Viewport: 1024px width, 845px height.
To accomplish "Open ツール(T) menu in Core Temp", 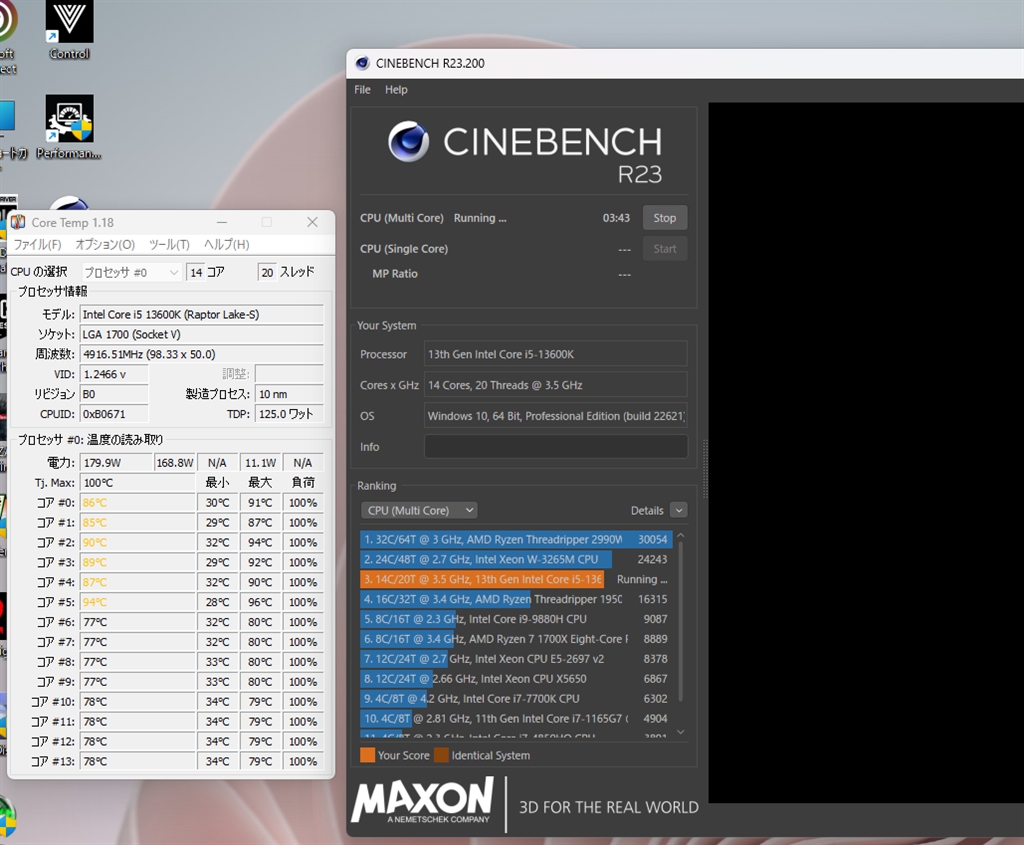I will tap(168, 244).
